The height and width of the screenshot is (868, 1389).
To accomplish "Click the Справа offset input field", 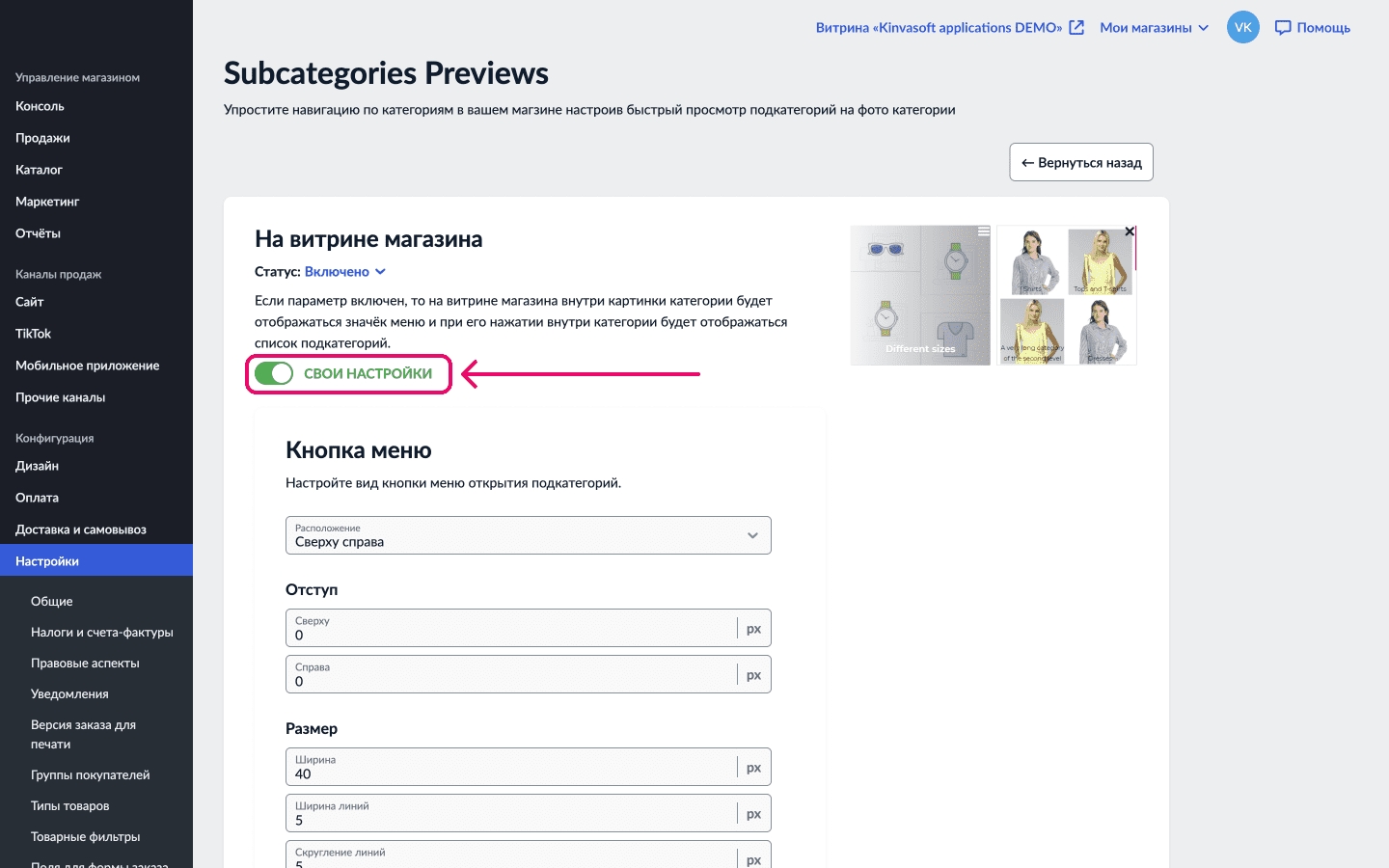I will 511,680.
